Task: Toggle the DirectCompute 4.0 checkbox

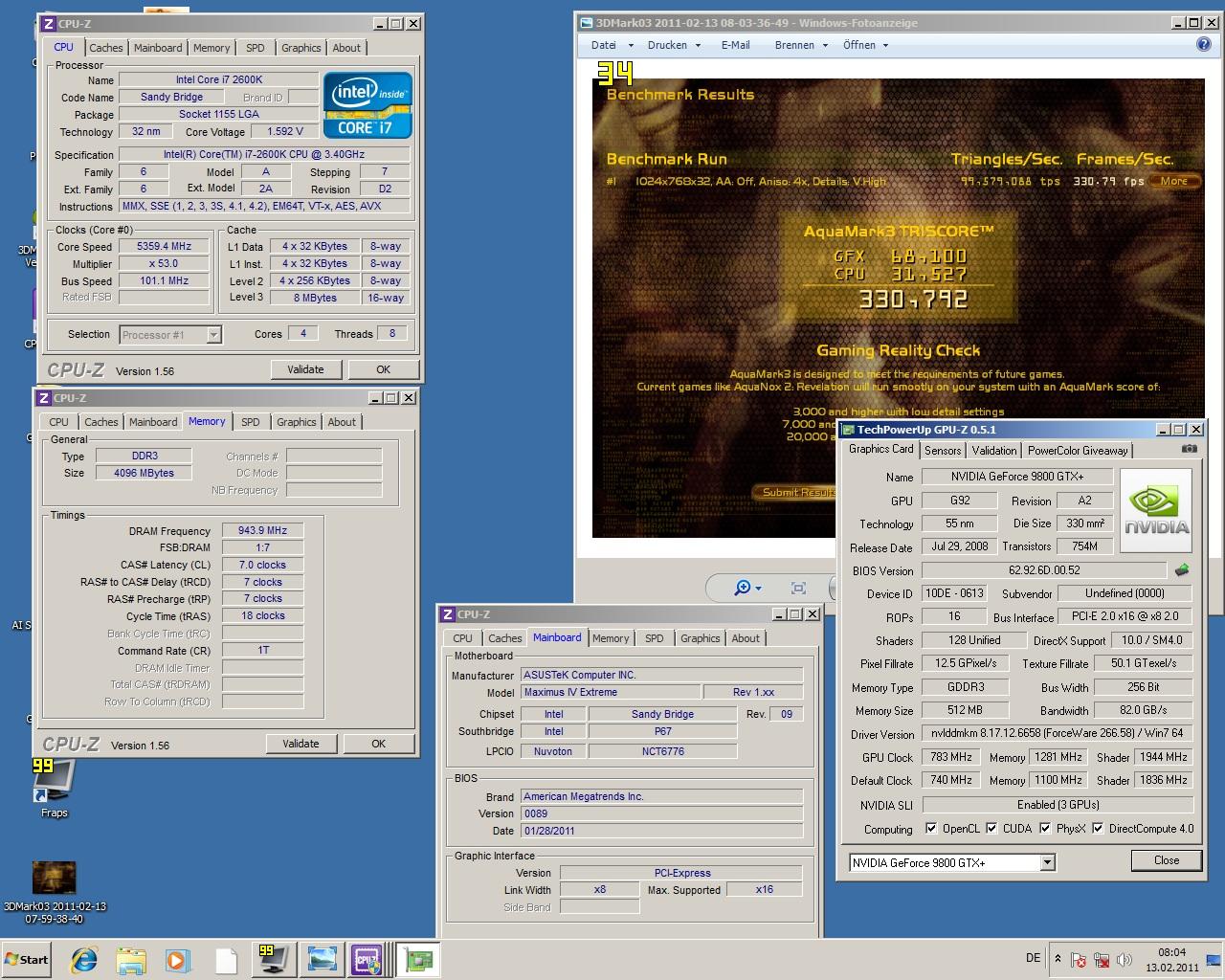Action: [1098, 829]
